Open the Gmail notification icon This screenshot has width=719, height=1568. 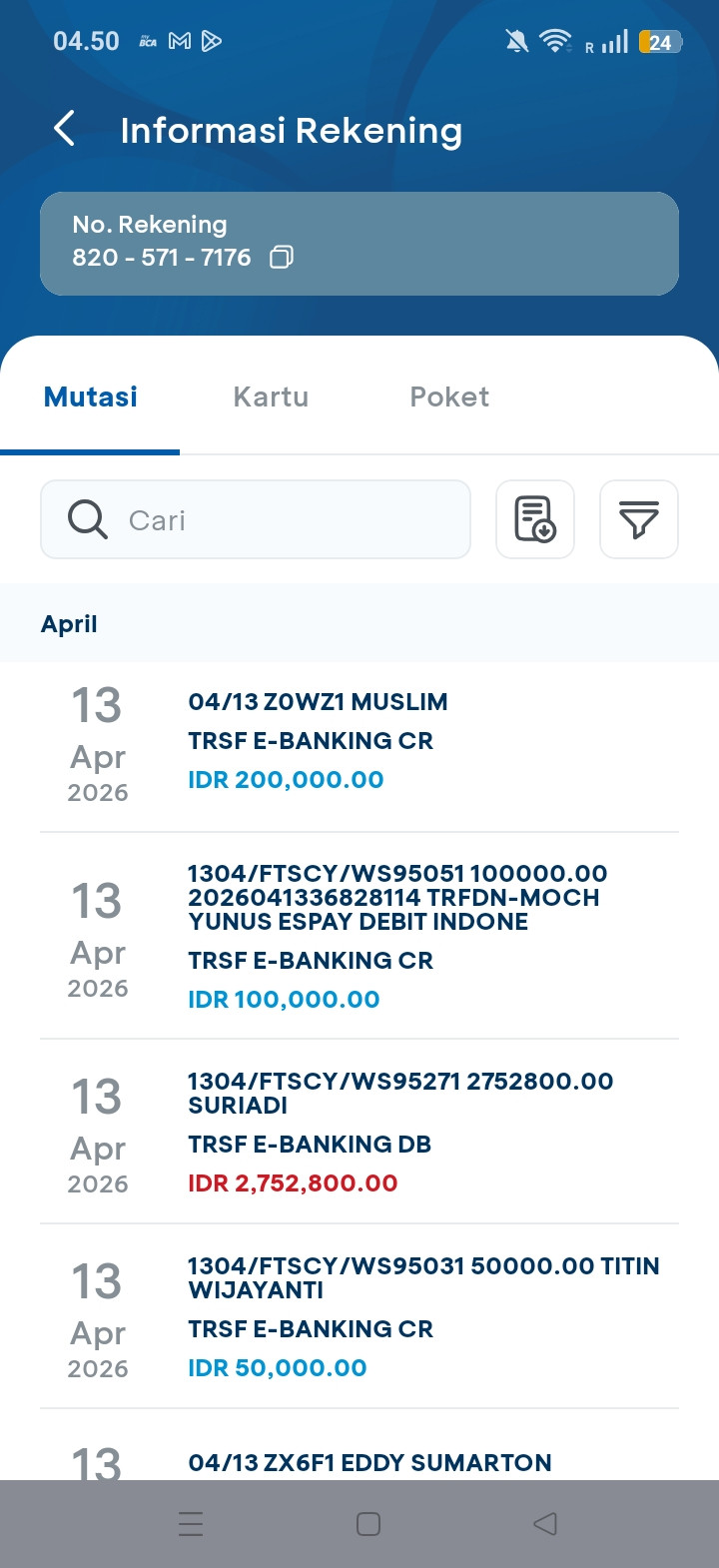pos(180,41)
